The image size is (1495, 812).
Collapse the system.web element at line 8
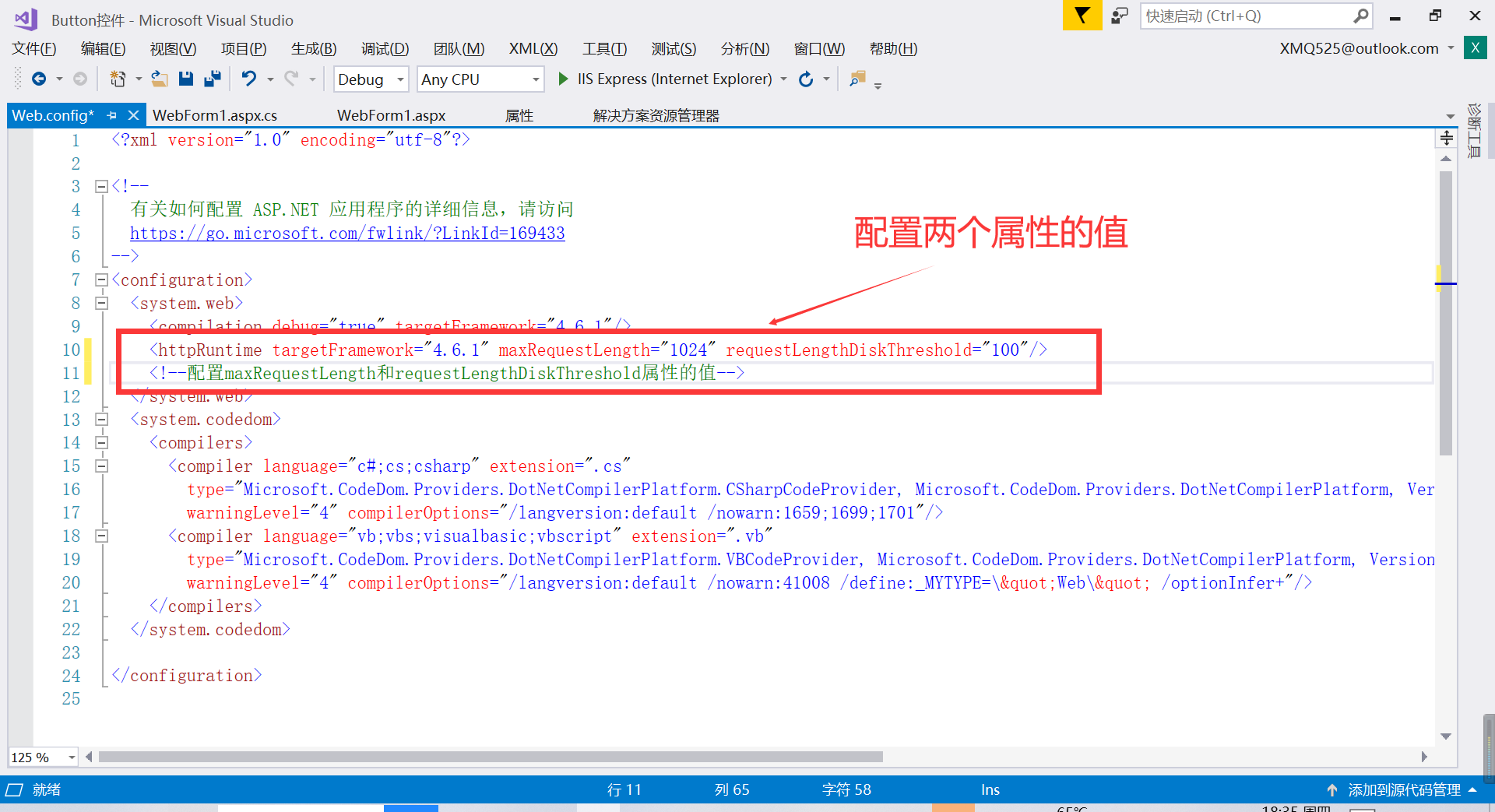(x=101, y=304)
